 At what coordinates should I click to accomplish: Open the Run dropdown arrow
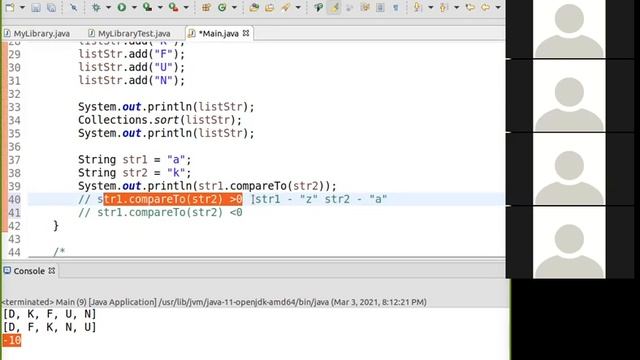[134, 7]
